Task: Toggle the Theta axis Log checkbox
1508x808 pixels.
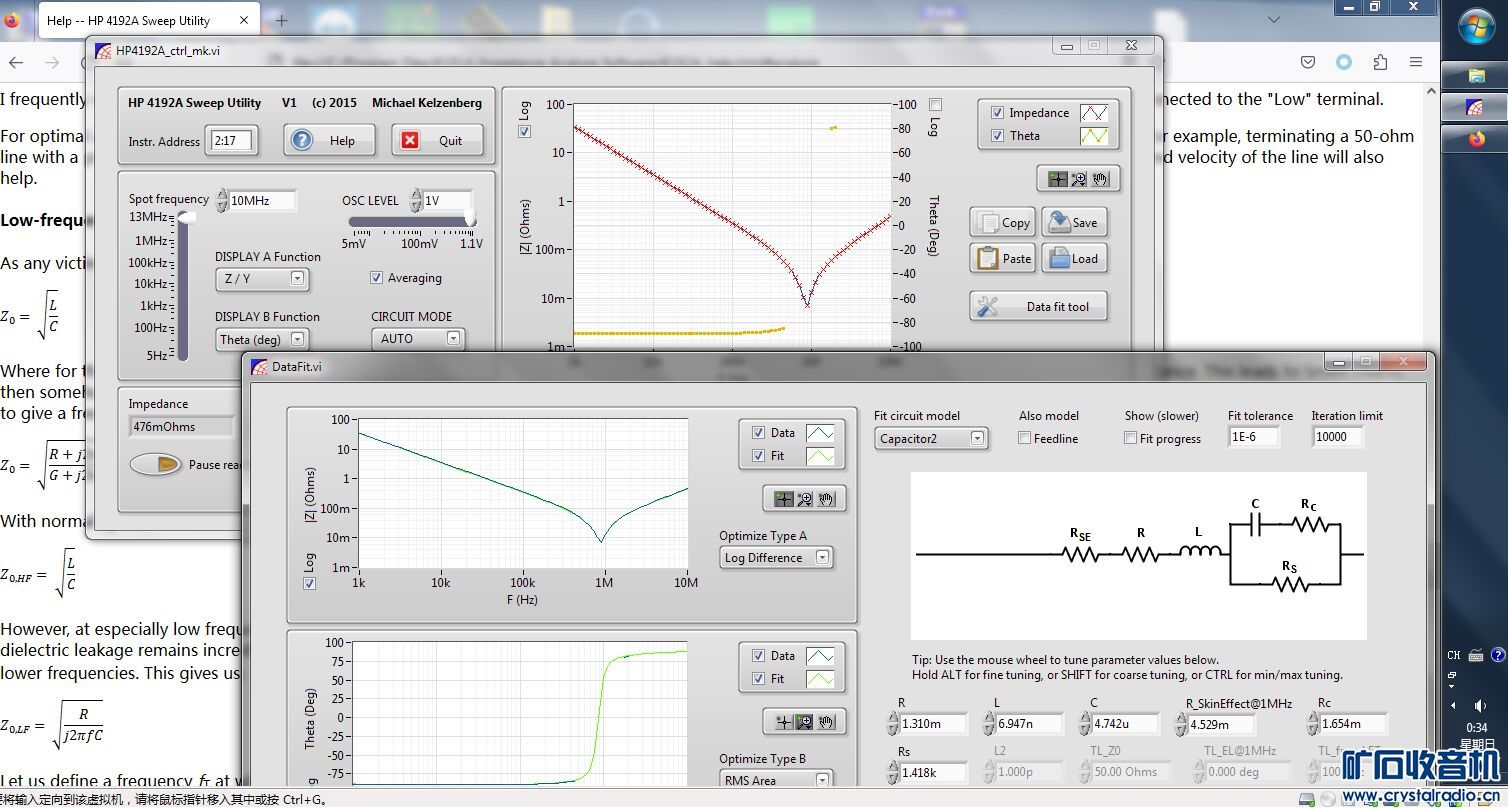Action: 935,104
